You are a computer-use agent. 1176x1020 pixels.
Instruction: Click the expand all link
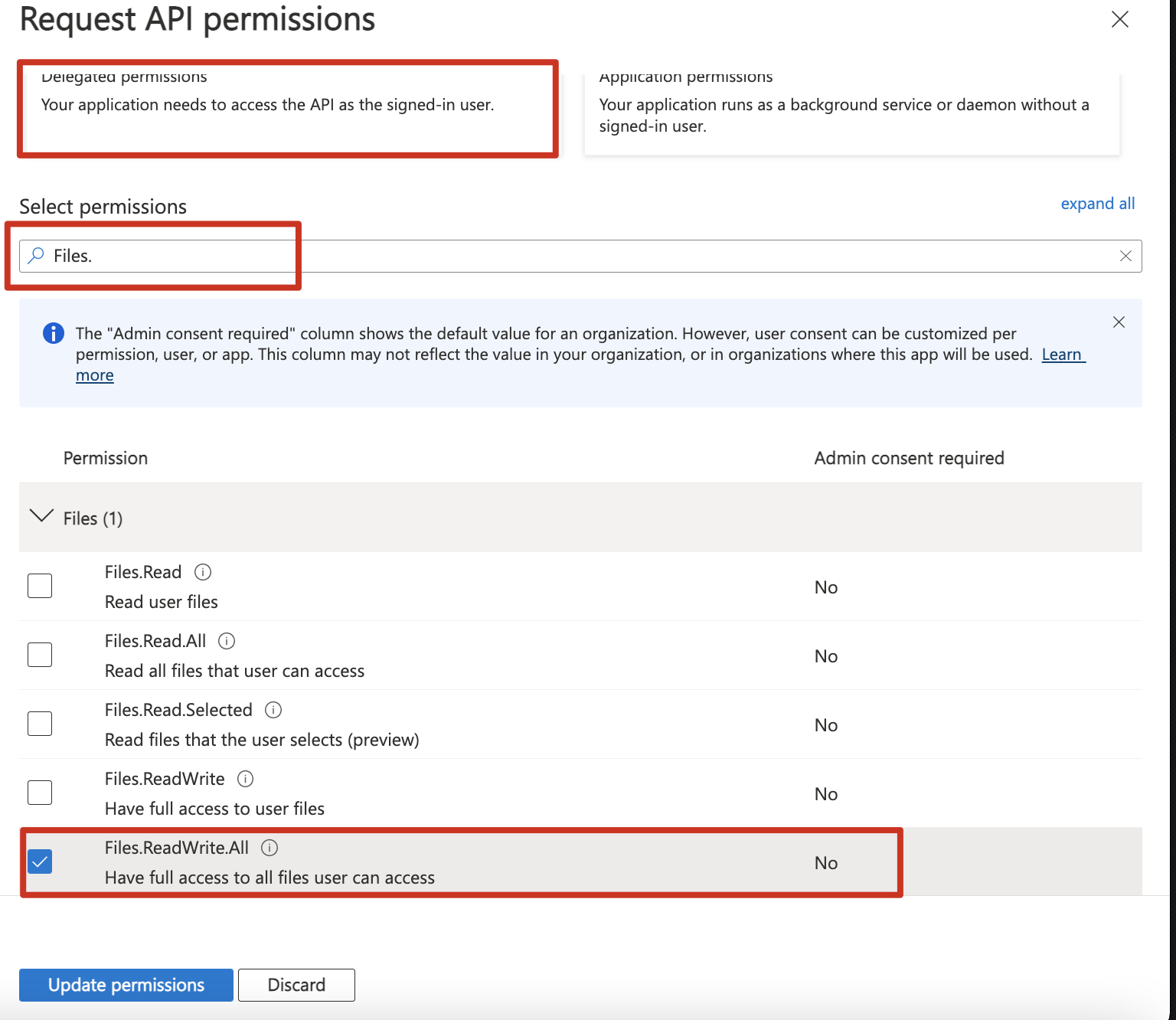[1097, 204]
